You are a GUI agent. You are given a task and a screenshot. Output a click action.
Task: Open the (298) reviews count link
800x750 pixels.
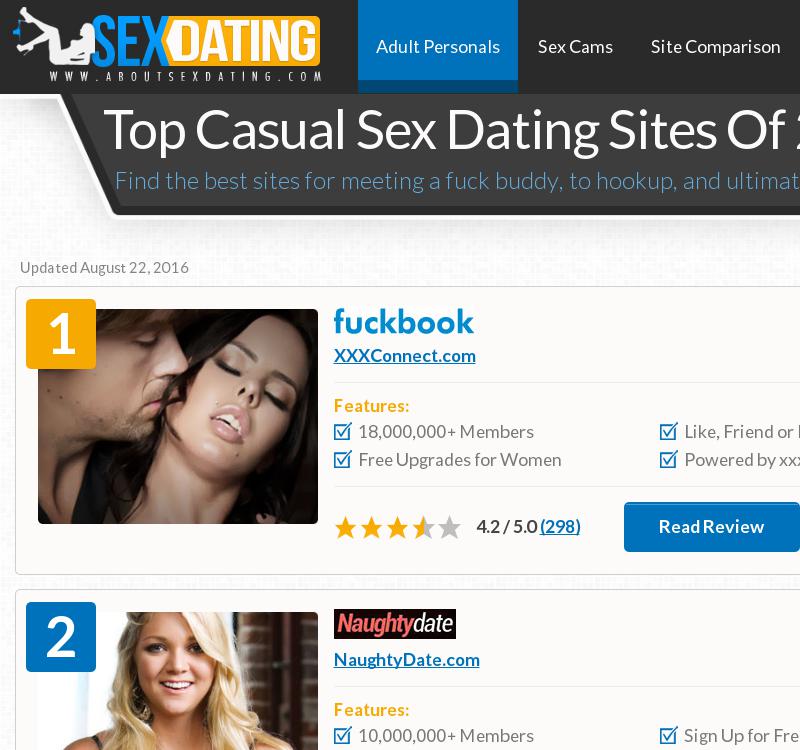point(560,527)
